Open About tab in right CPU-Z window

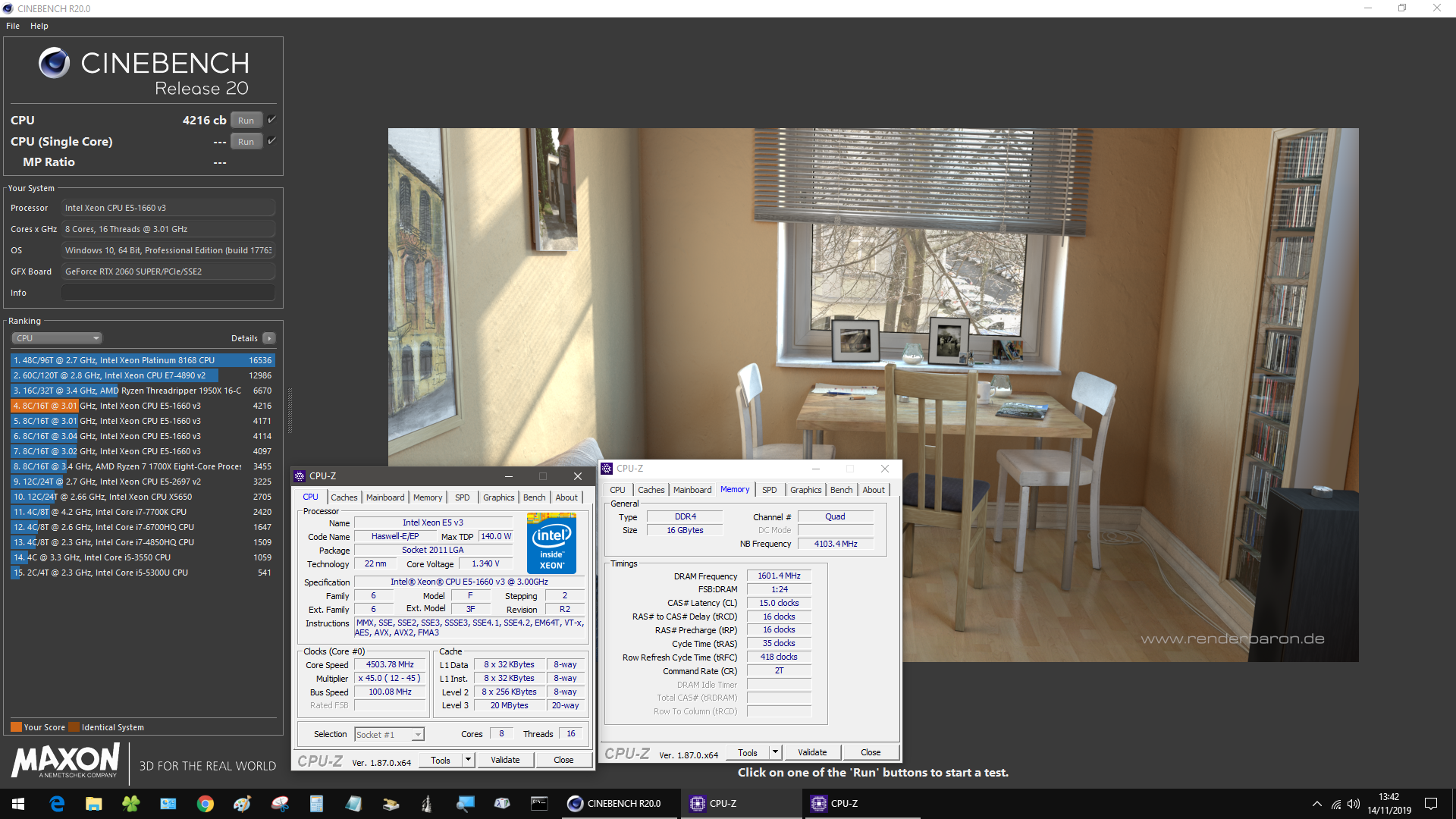(x=874, y=490)
